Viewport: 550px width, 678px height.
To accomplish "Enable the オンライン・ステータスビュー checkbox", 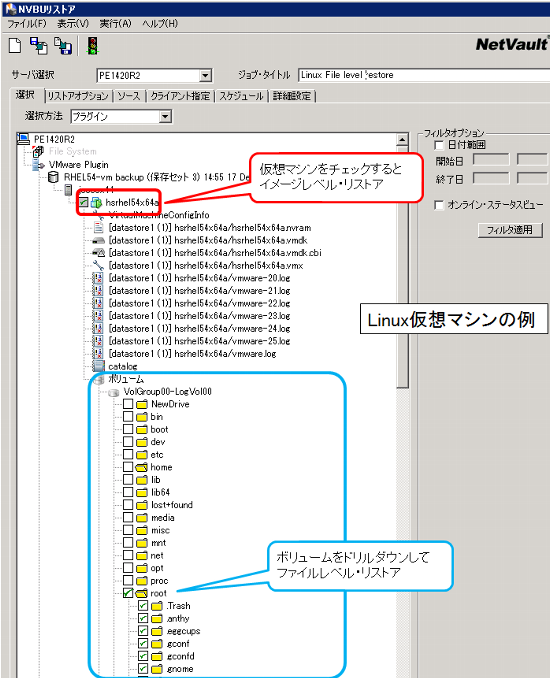I will click(x=439, y=205).
